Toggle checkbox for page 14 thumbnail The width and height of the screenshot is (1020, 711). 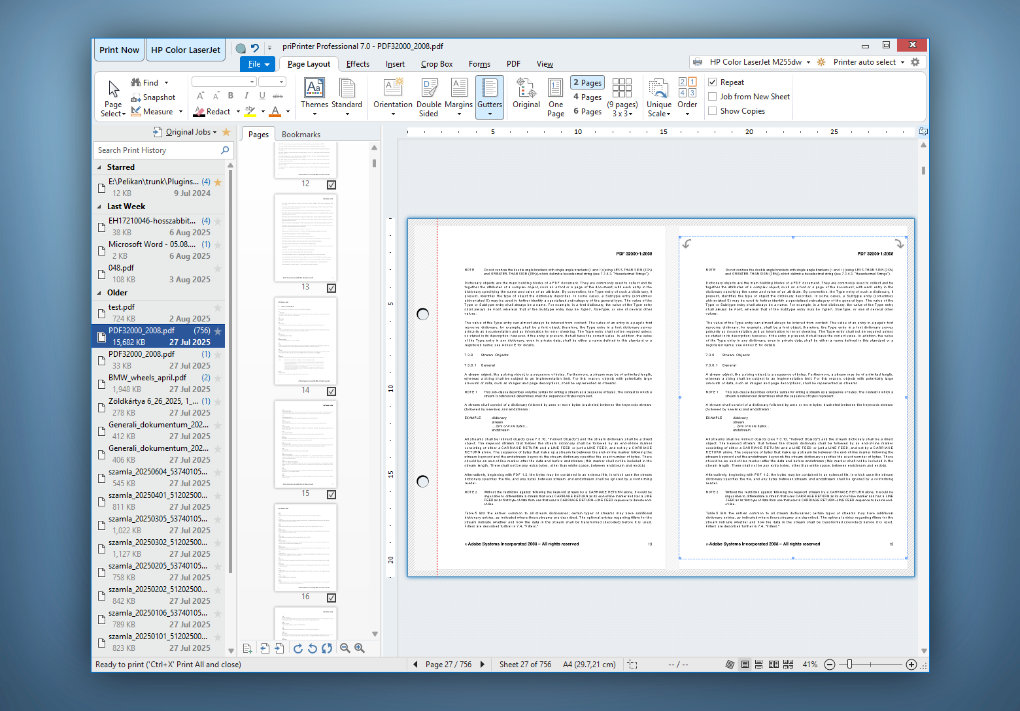pyautogui.click(x=331, y=392)
